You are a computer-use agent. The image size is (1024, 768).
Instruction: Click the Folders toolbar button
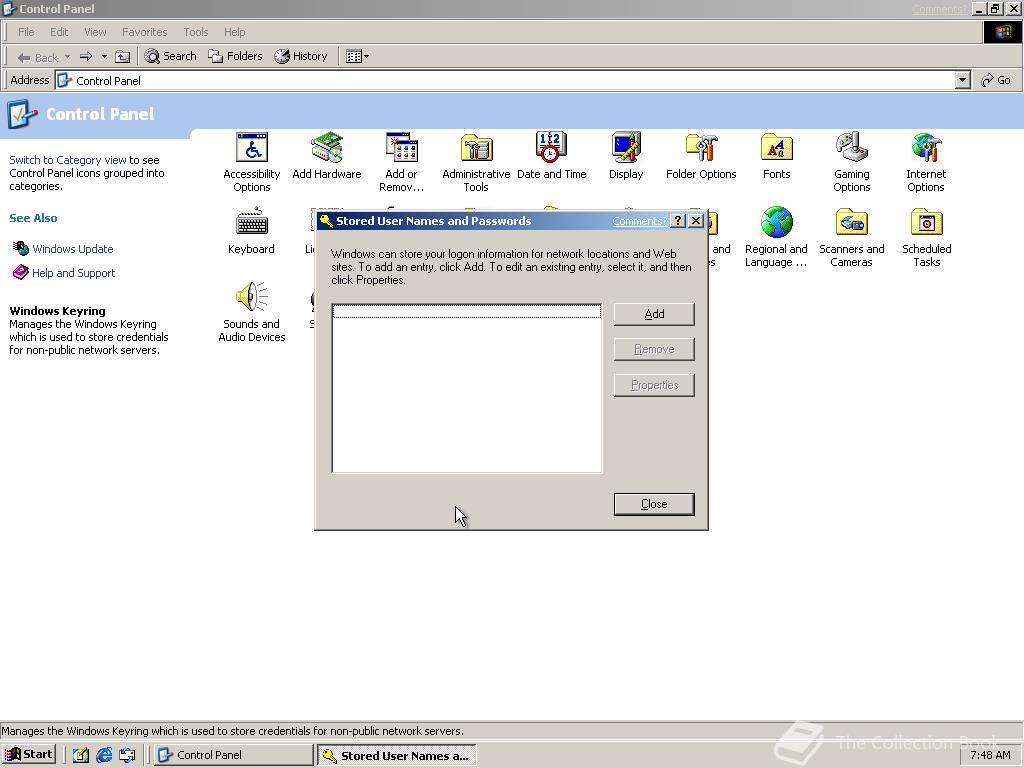click(x=235, y=56)
